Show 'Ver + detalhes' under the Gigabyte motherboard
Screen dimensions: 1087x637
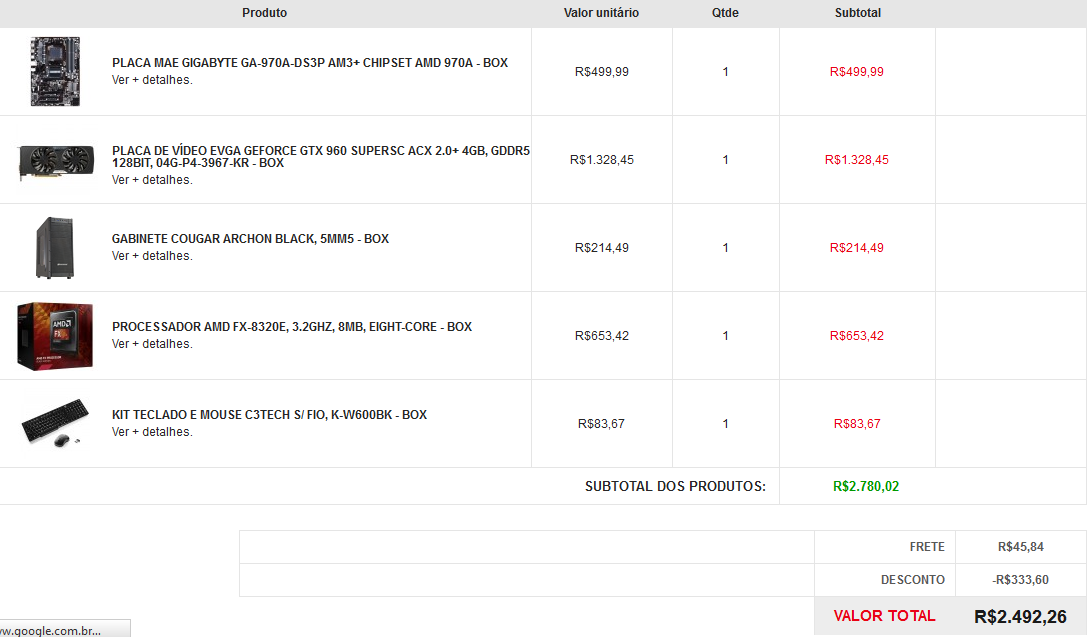[x=152, y=80]
